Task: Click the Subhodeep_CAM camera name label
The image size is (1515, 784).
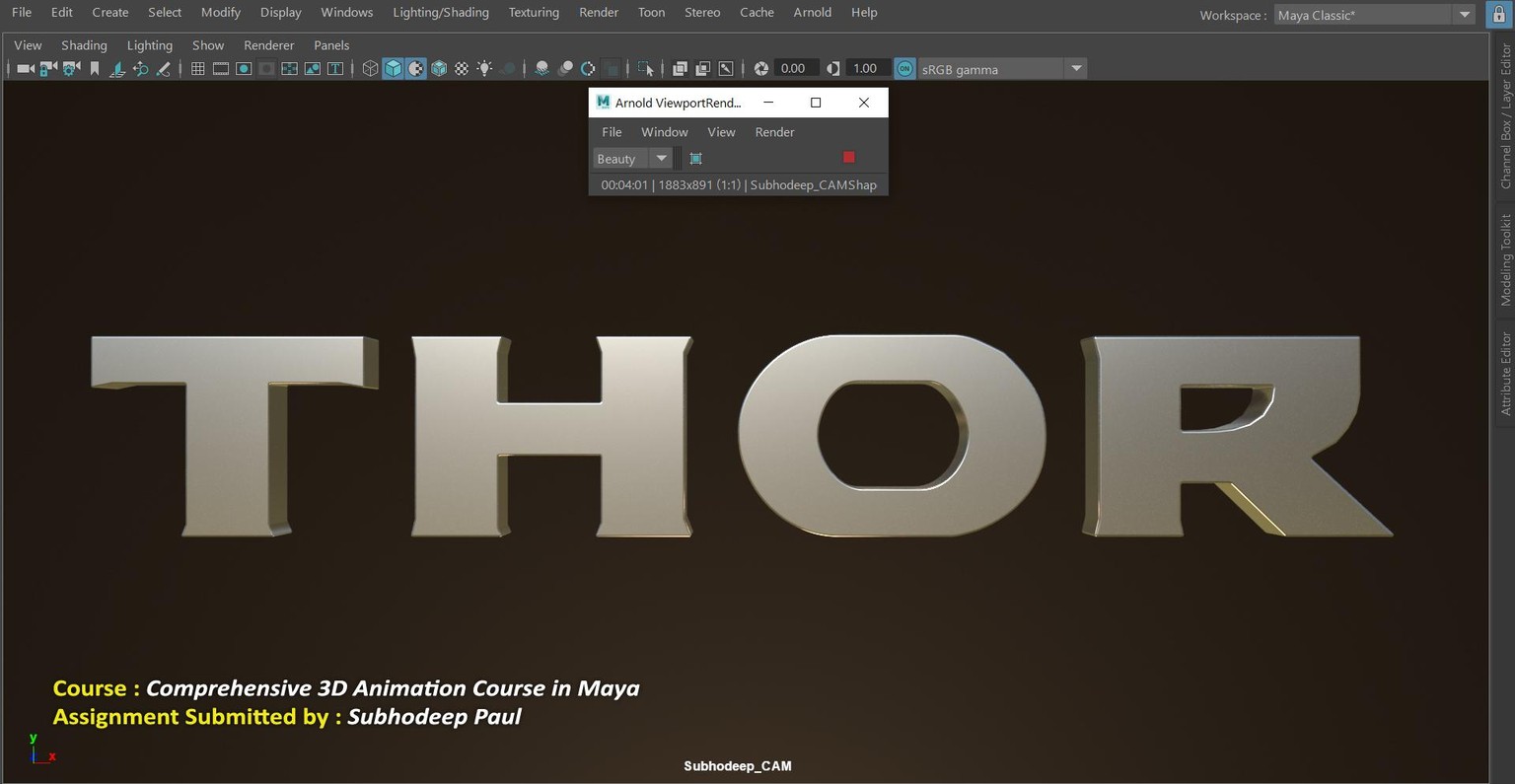Action: [738, 766]
